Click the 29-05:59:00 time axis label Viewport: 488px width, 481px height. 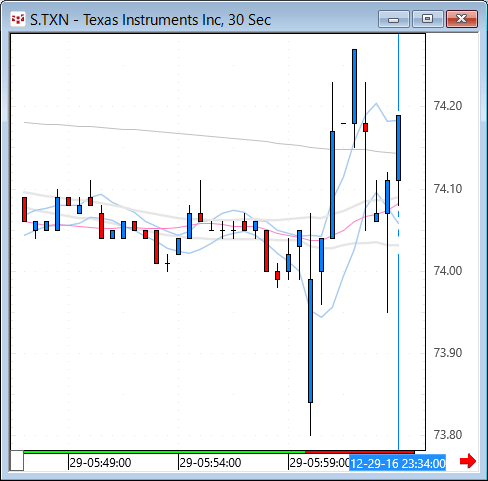(x=319, y=463)
